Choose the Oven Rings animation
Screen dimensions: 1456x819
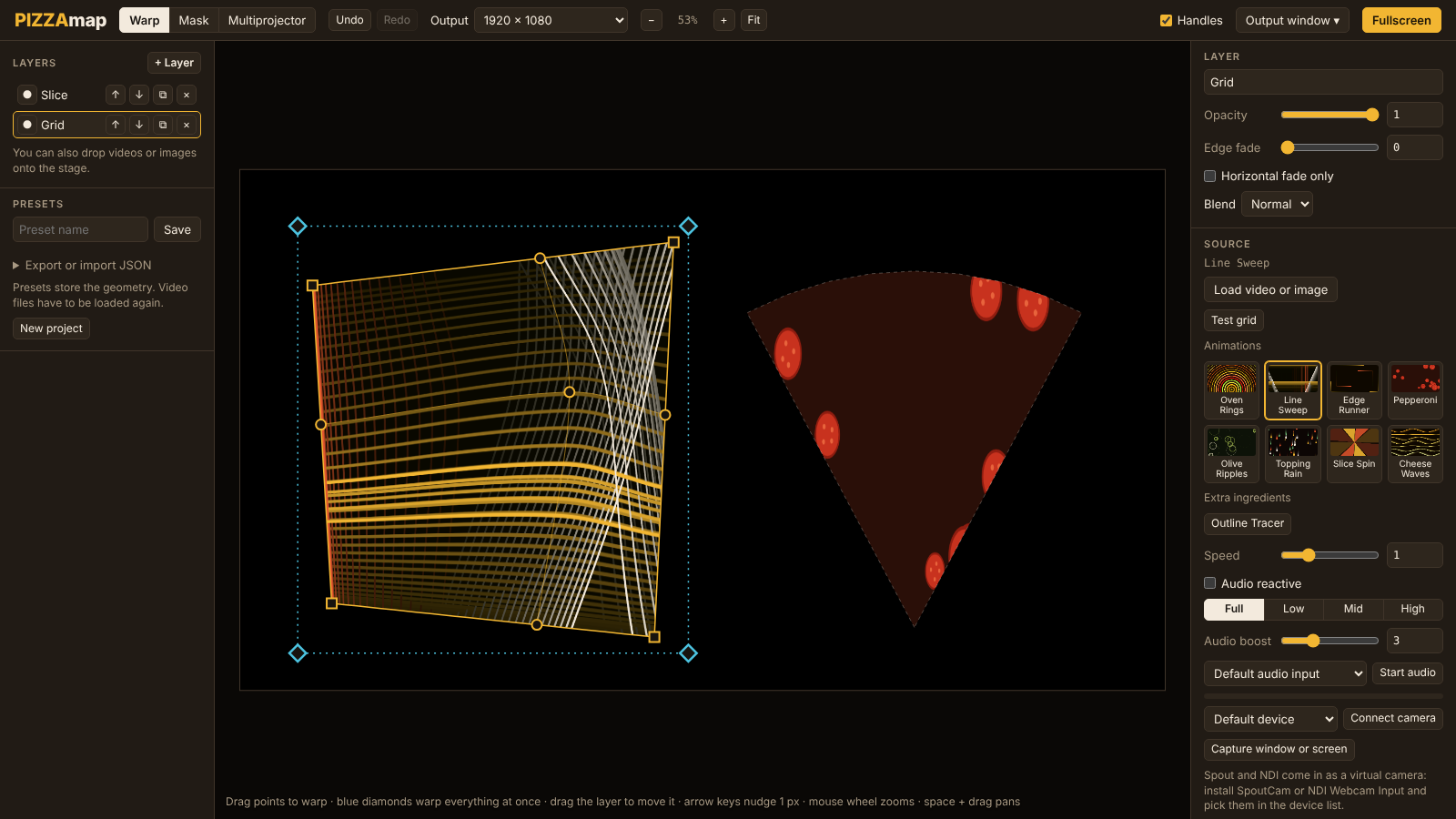[1232, 390]
